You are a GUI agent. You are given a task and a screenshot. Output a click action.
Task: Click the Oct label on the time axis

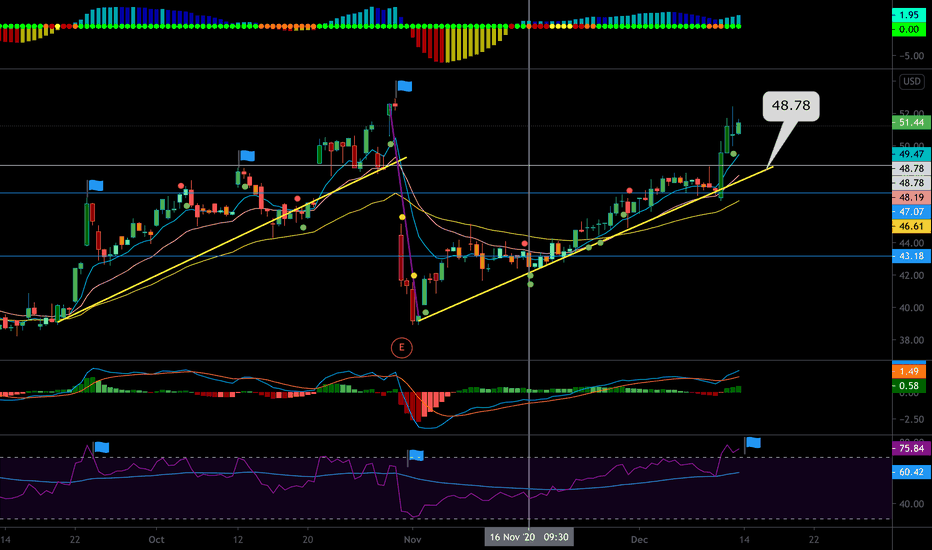[x=156, y=540]
